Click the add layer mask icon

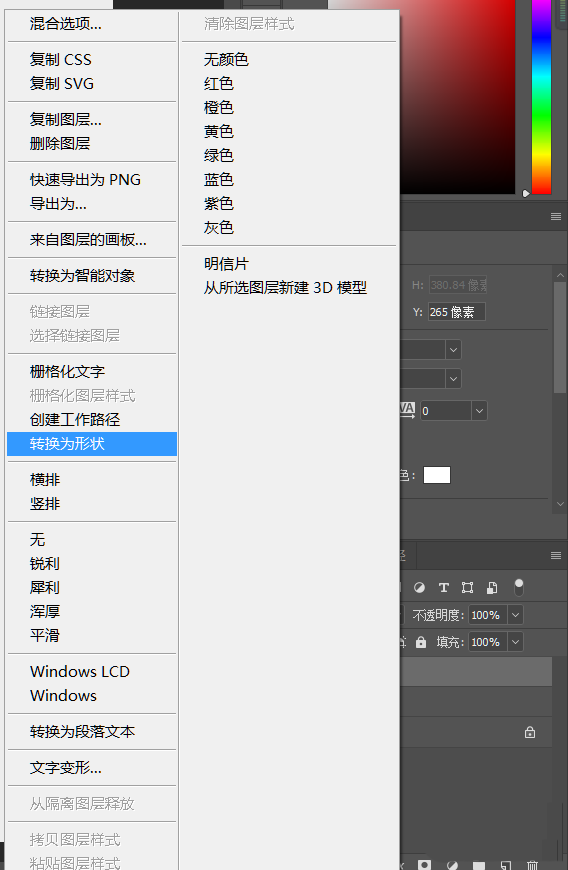click(424, 865)
